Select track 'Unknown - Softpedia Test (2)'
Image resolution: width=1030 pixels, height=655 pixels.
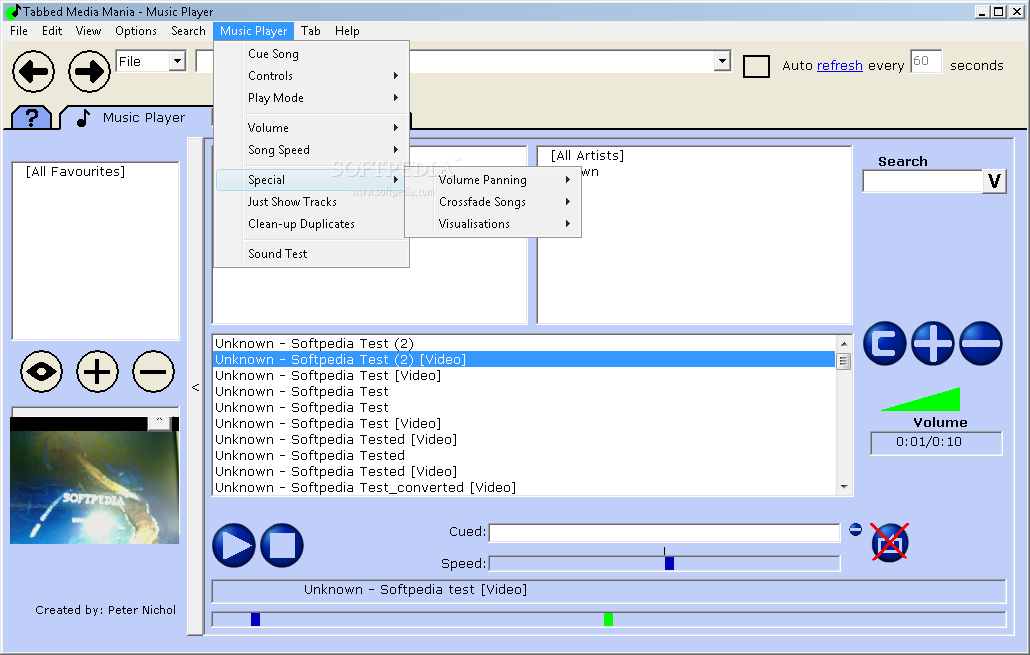point(524,344)
